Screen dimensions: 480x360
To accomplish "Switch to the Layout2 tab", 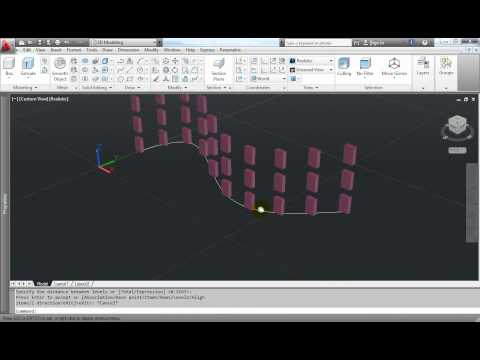I will pyautogui.click(x=82, y=284).
